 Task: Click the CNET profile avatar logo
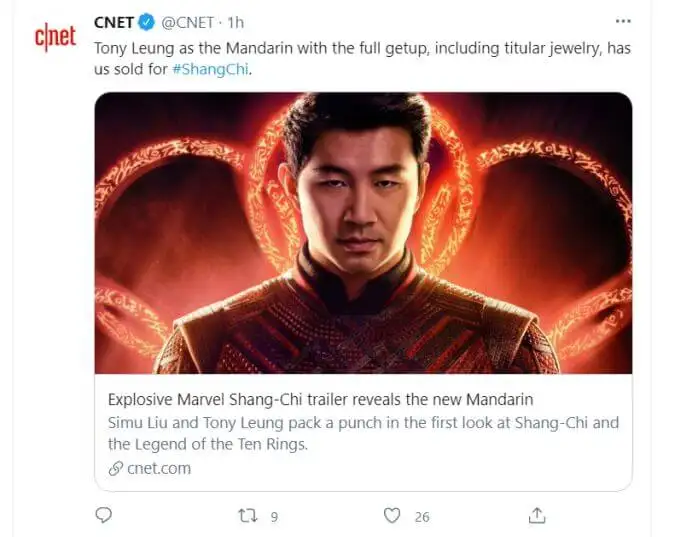(55, 37)
